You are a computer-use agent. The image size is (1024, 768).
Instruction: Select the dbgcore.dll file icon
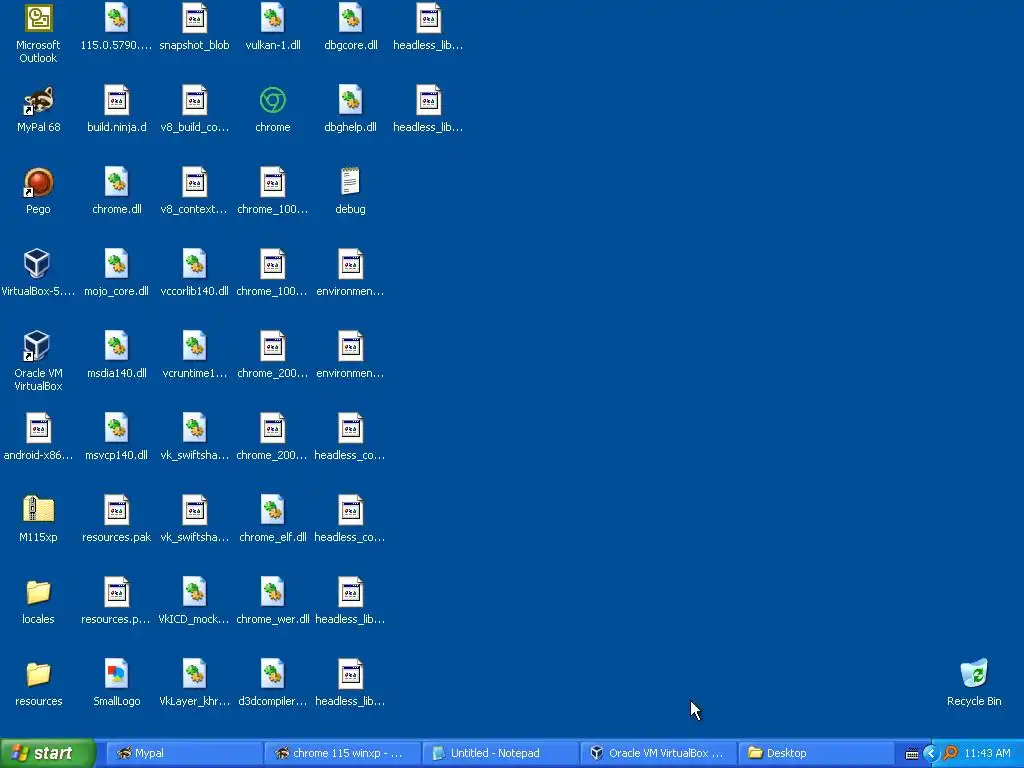click(350, 18)
